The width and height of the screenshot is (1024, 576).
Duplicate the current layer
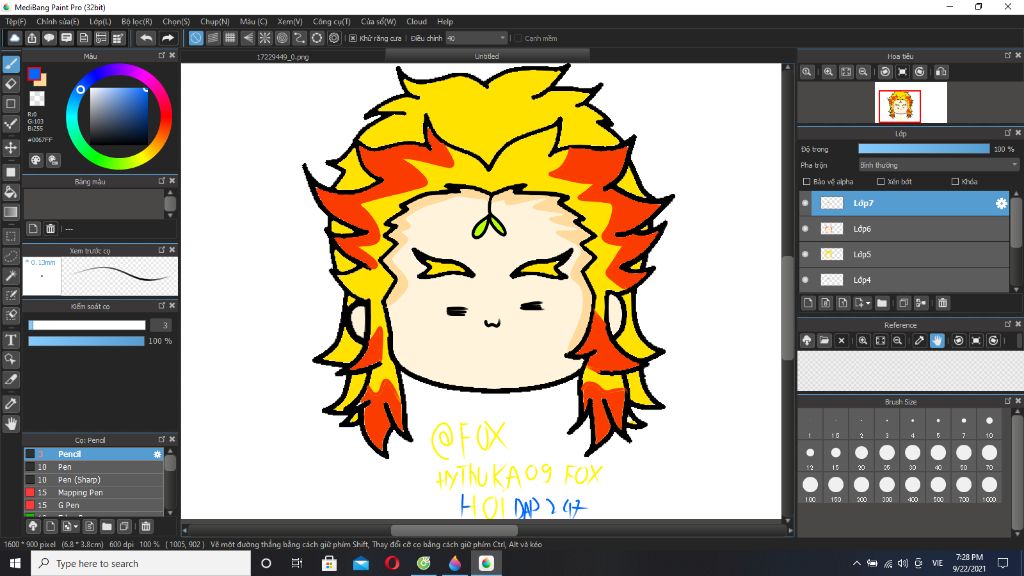(x=903, y=303)
